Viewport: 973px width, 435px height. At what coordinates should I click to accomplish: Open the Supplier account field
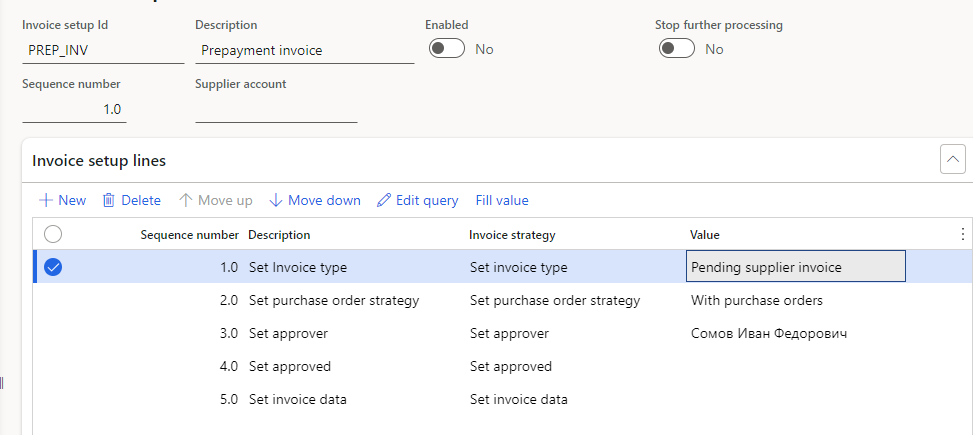pyautogui.click(x=276, y=110)
